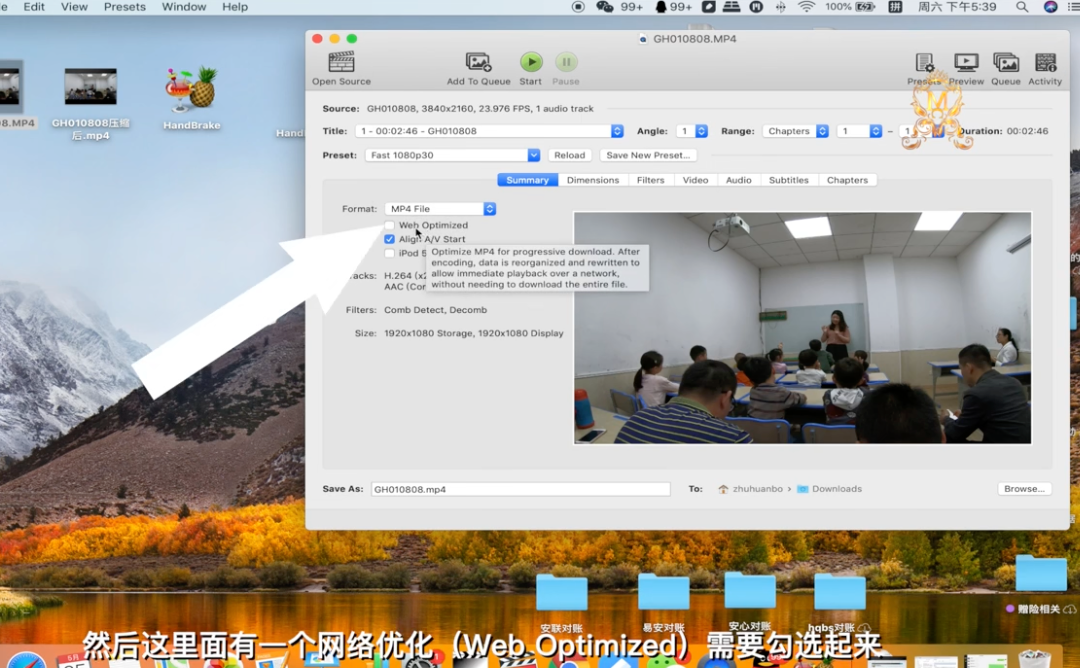Open Spotlight search magnifier in menu bar
Viewport: 1080px width, 668px height.
(1022, 7)
